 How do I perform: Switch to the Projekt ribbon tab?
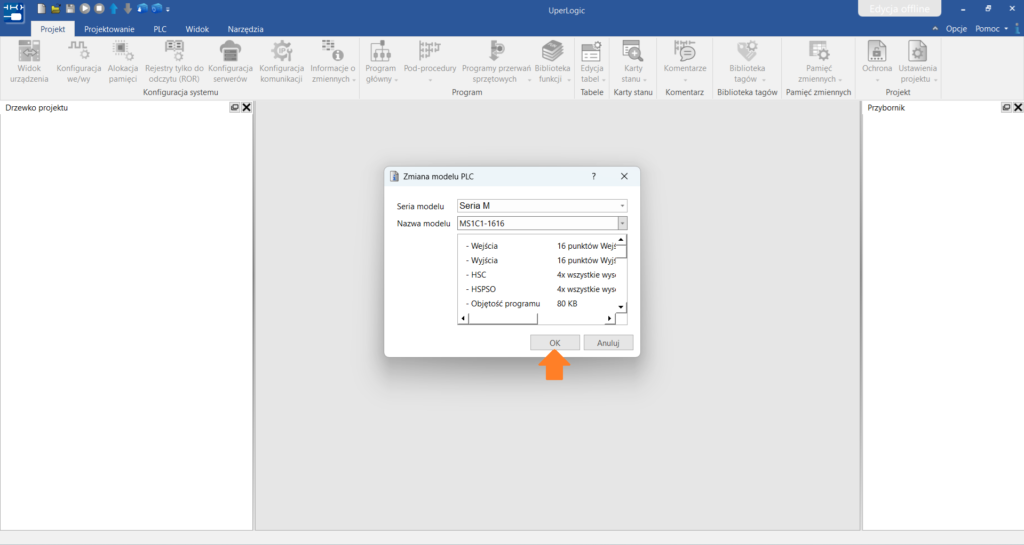point(53,29)
